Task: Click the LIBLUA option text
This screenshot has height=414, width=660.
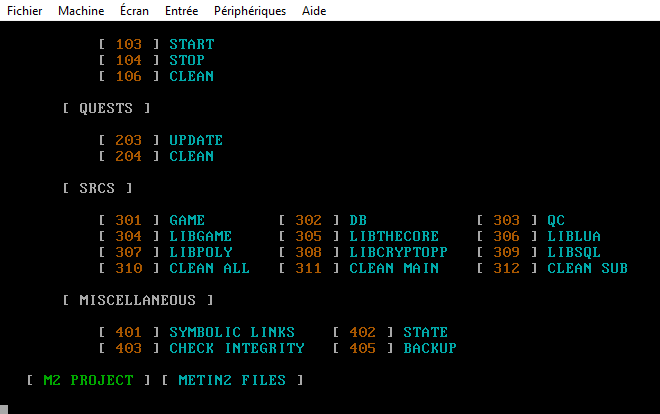Action: pos(574,236)
